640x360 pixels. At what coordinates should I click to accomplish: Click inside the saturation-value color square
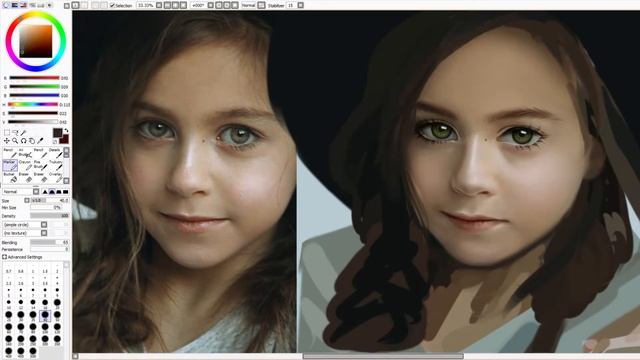pyautogui.click(x=36, y=42)
